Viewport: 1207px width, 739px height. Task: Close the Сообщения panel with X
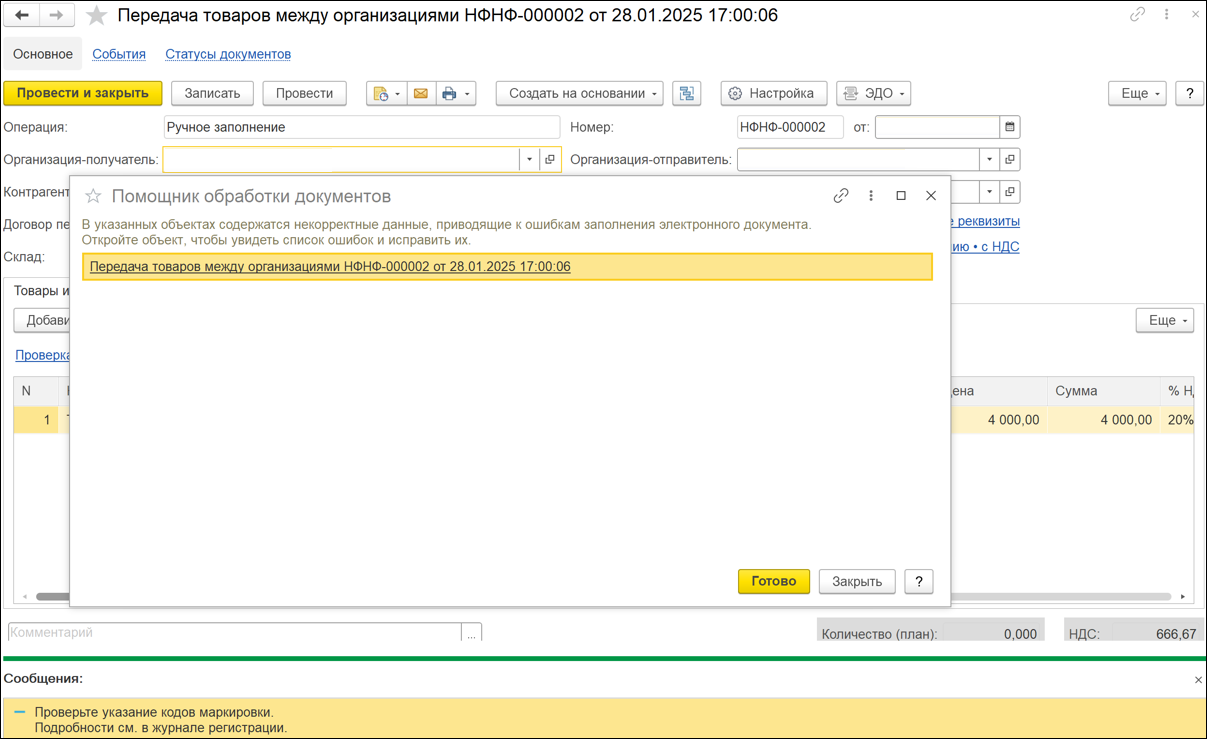(1198, 679)
